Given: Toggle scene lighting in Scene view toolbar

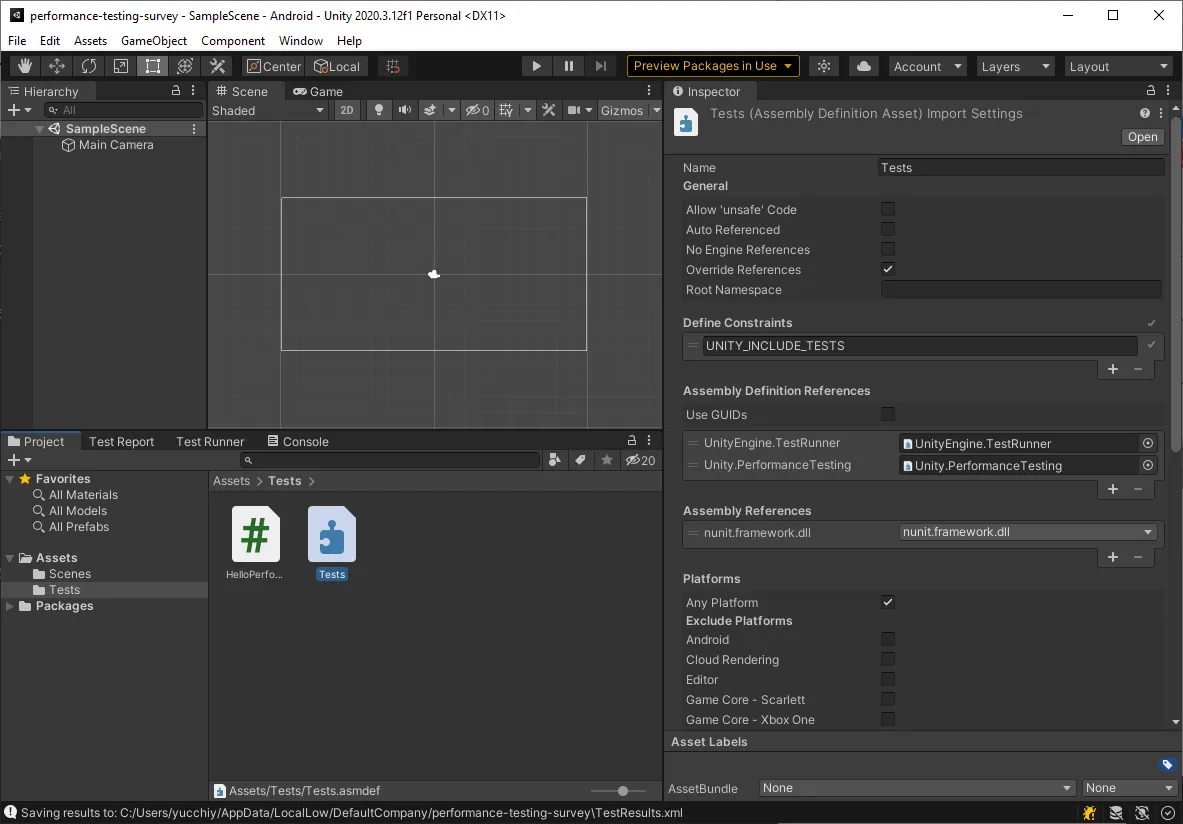Looking at the screenshot, I should pyautogui.click(x=379, y=110).
